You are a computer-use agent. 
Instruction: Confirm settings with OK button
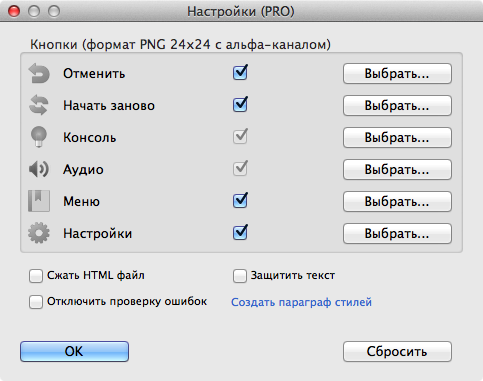coord(74,351)
